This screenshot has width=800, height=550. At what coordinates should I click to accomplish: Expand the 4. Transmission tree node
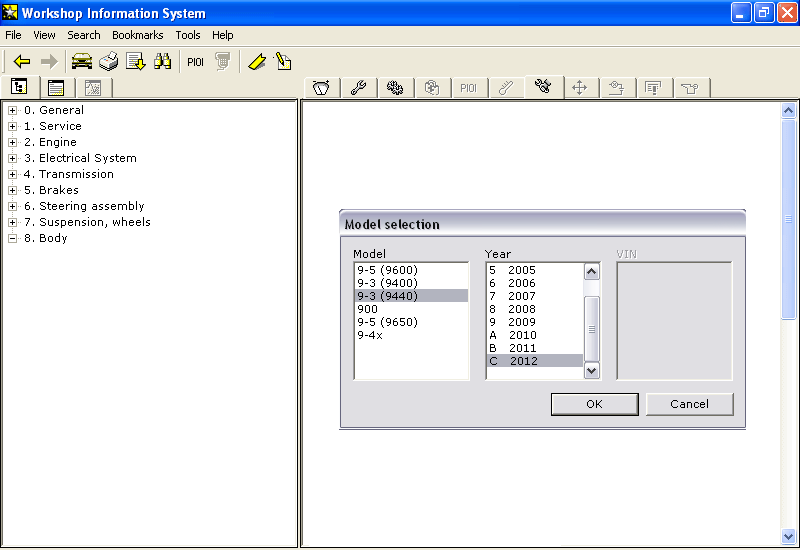(x=12, y=174)
